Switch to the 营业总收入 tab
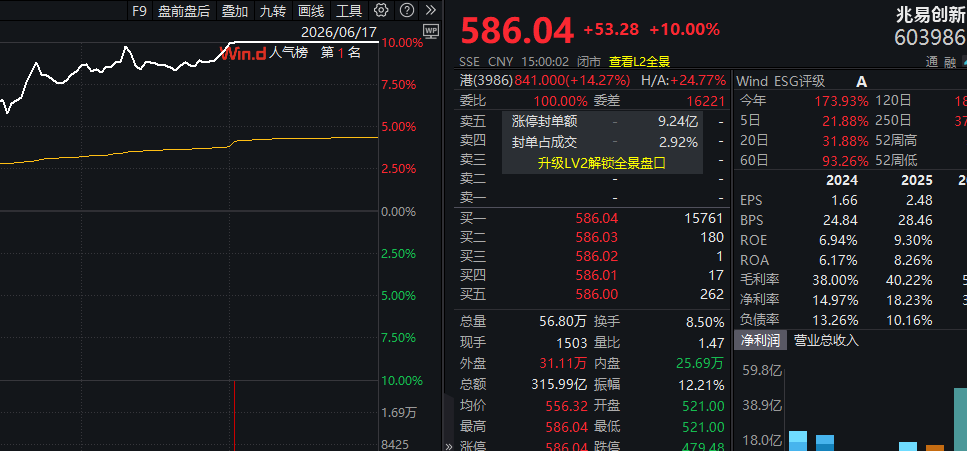967x451 pixels. click(826, 340)
